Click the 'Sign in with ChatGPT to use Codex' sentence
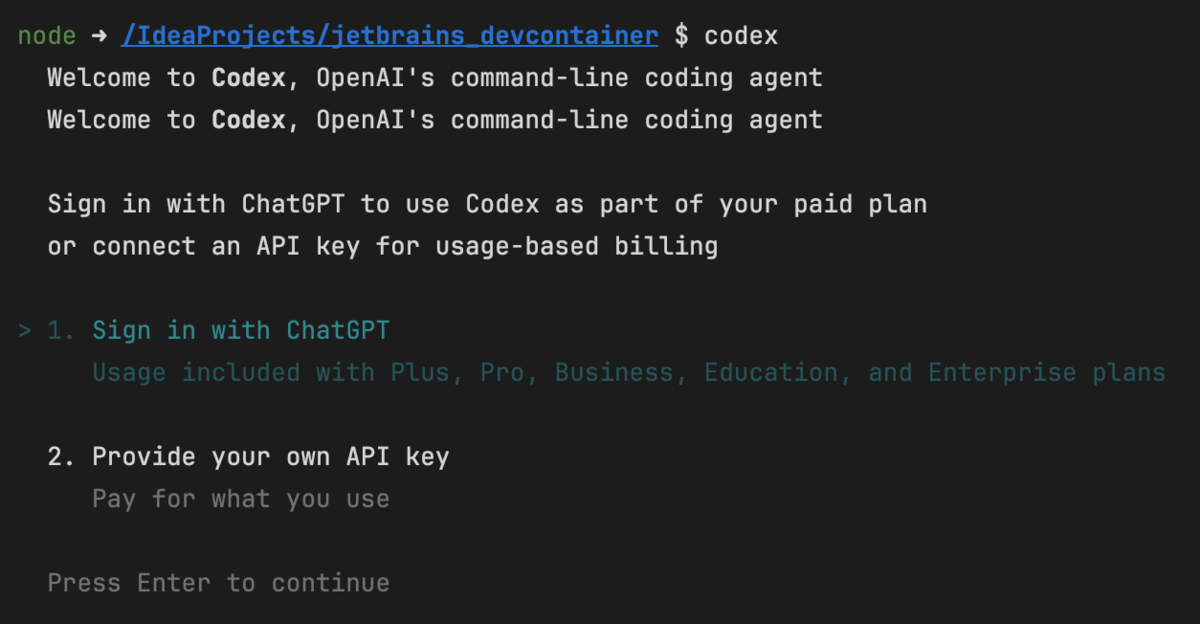The image size is (1200, 624). (x=293, y=205)
